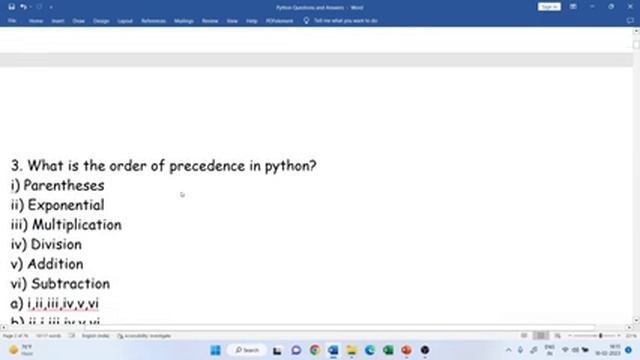This screenshot has width=640, height=360.
Task: Switch to Print Layout view icon
Action: [x=541, y=336]
